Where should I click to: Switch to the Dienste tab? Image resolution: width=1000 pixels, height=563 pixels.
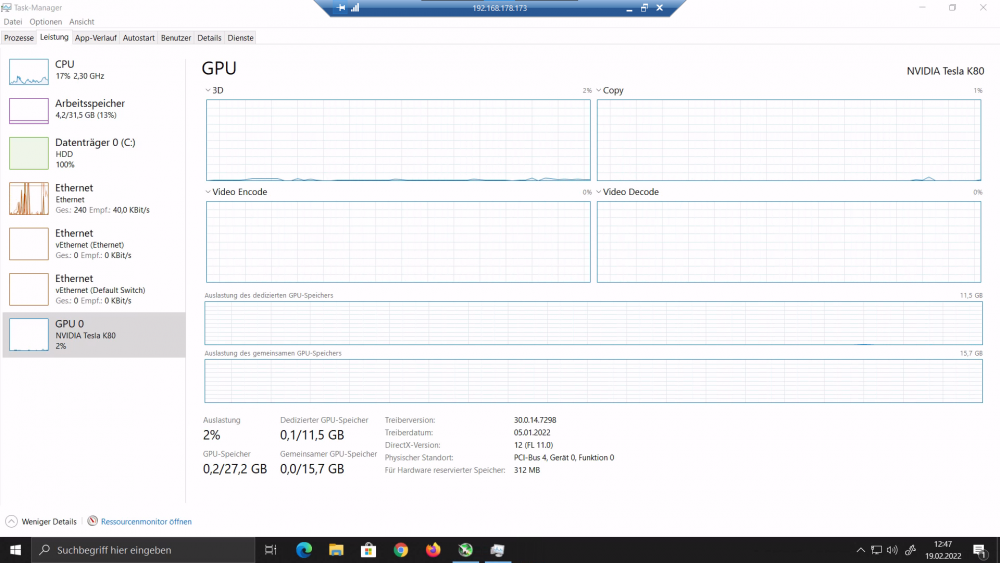240,38
